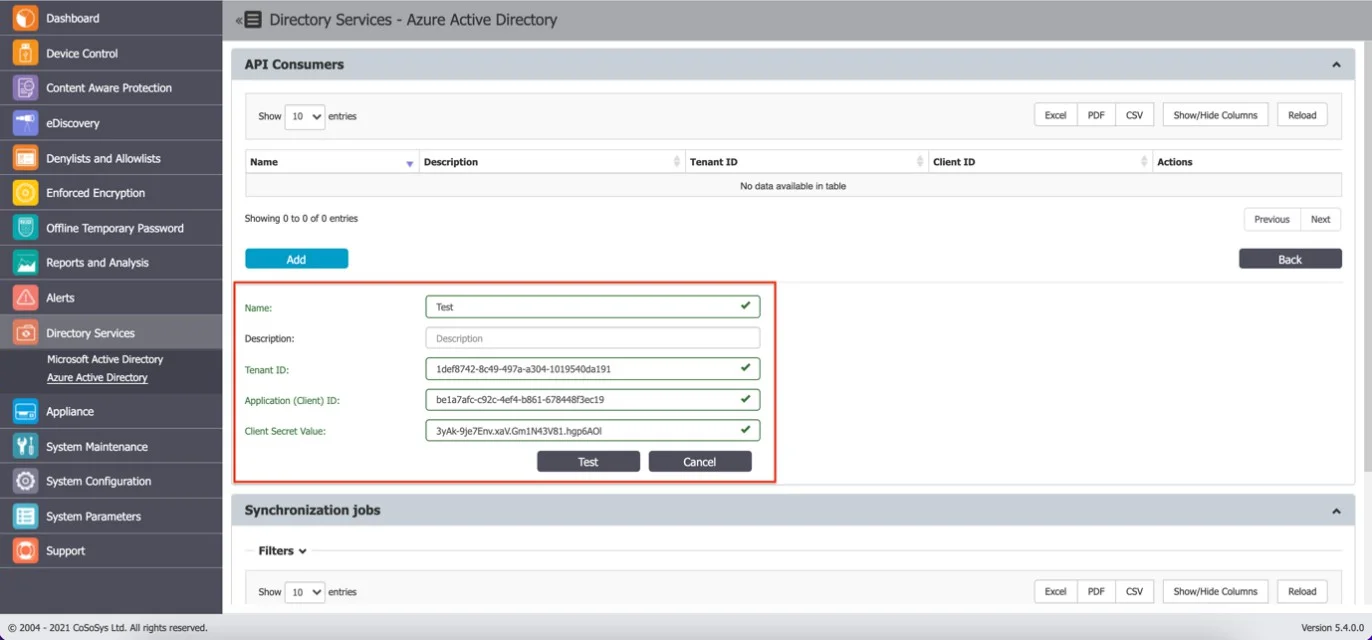Screen dimensions: 1372x640
Task: Click the Name input field
Action: coord(592,307)
